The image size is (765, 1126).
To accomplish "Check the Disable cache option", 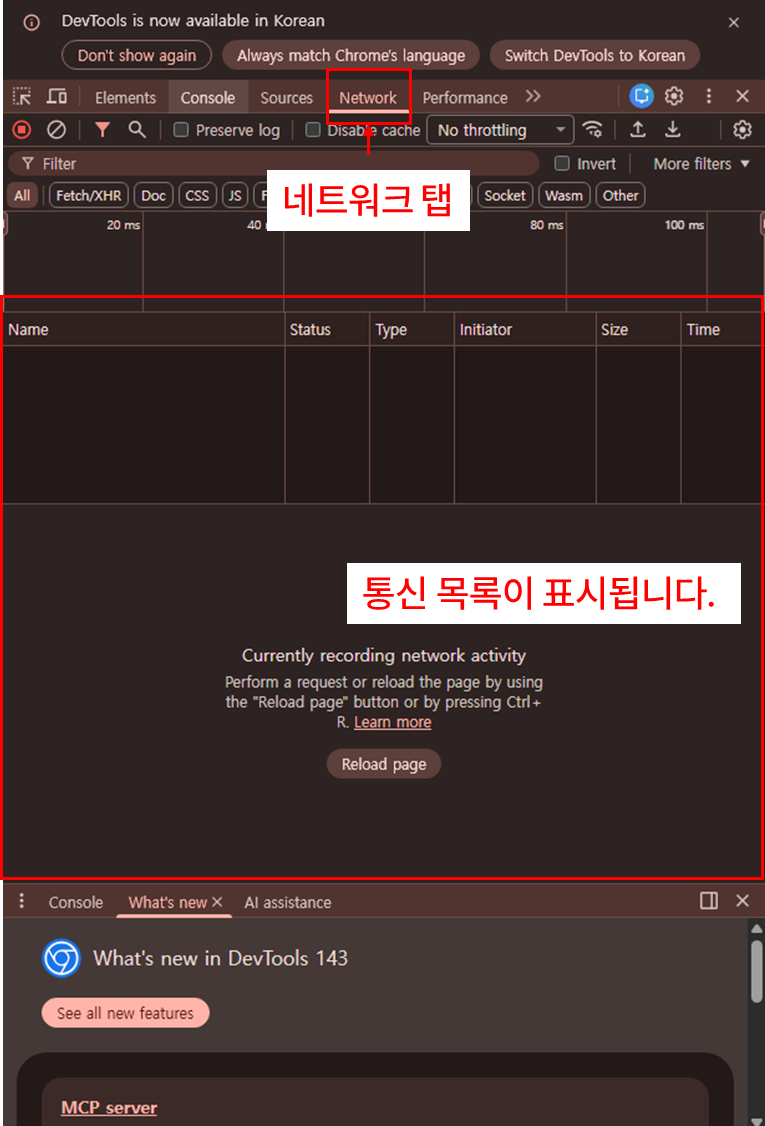I will [x=313, y=130].
